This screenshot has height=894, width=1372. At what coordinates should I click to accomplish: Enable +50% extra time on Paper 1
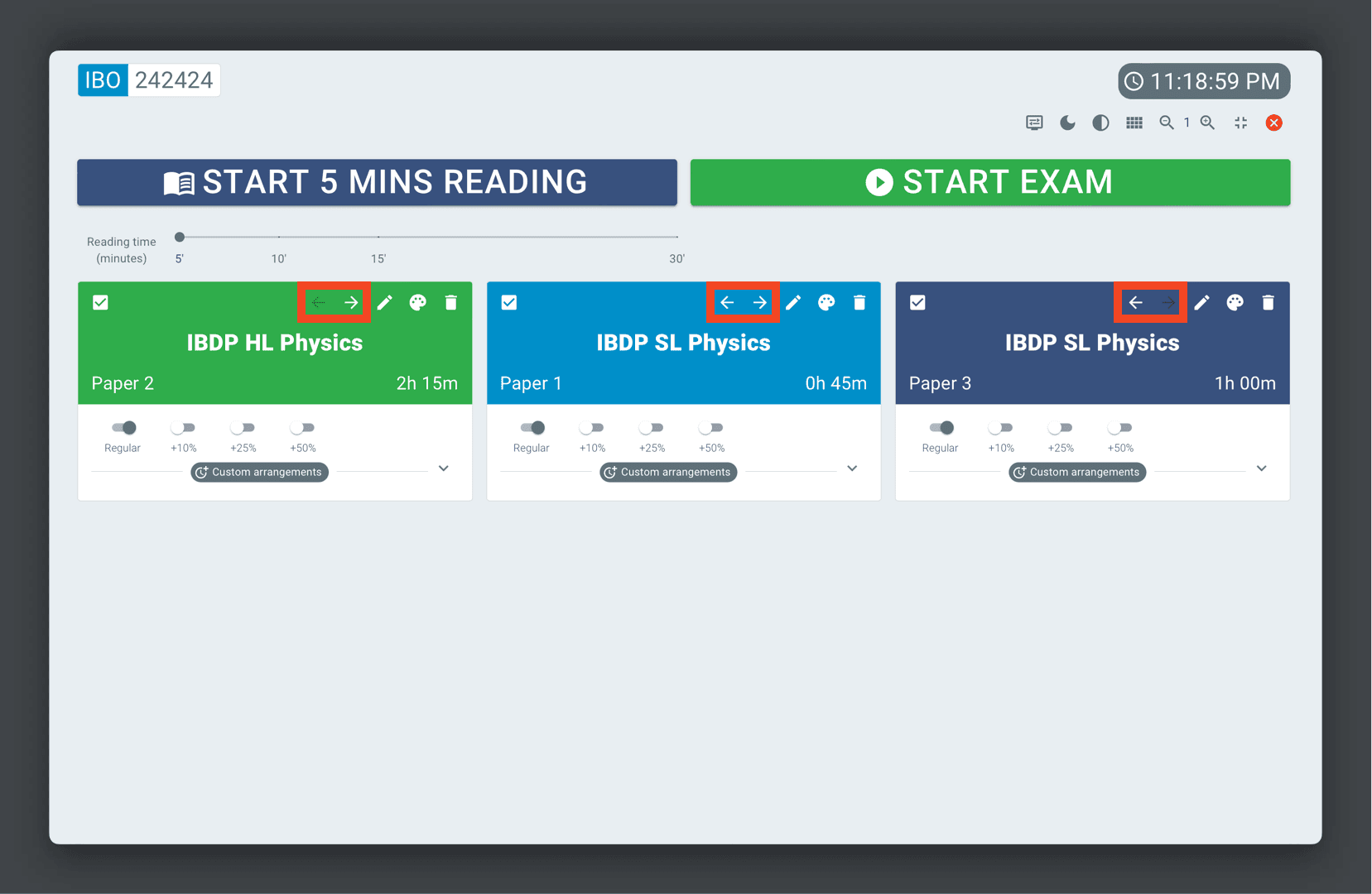click(711, 428)
